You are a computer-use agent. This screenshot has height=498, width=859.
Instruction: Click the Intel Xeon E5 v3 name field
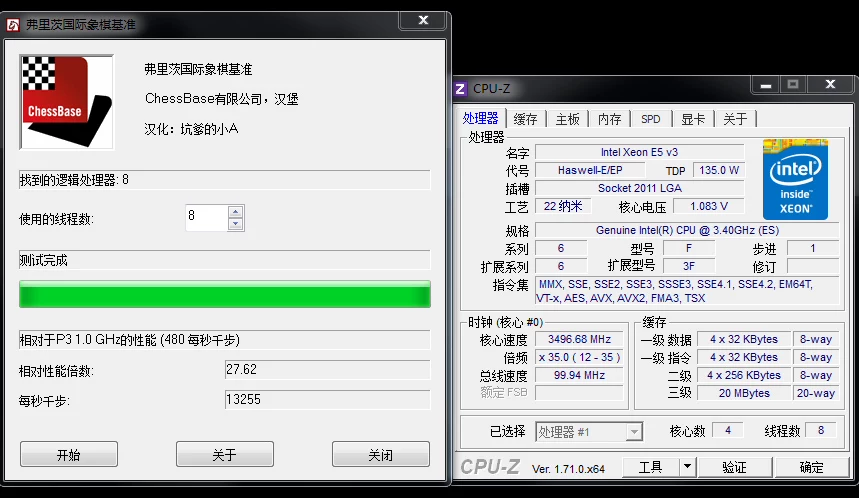tap(639, 152)
